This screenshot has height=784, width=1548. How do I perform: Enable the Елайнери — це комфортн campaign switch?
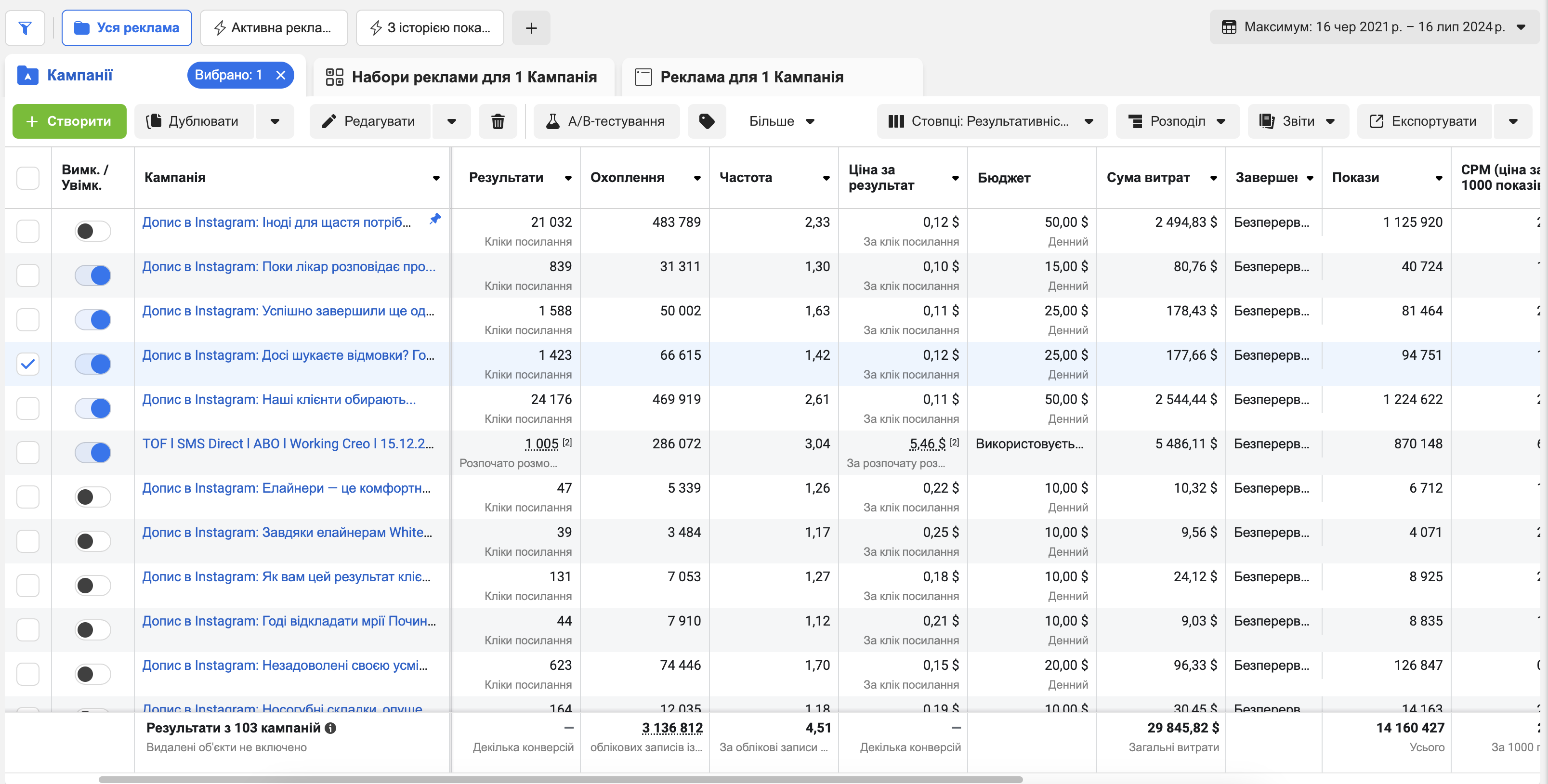click(x=93, y=497)
